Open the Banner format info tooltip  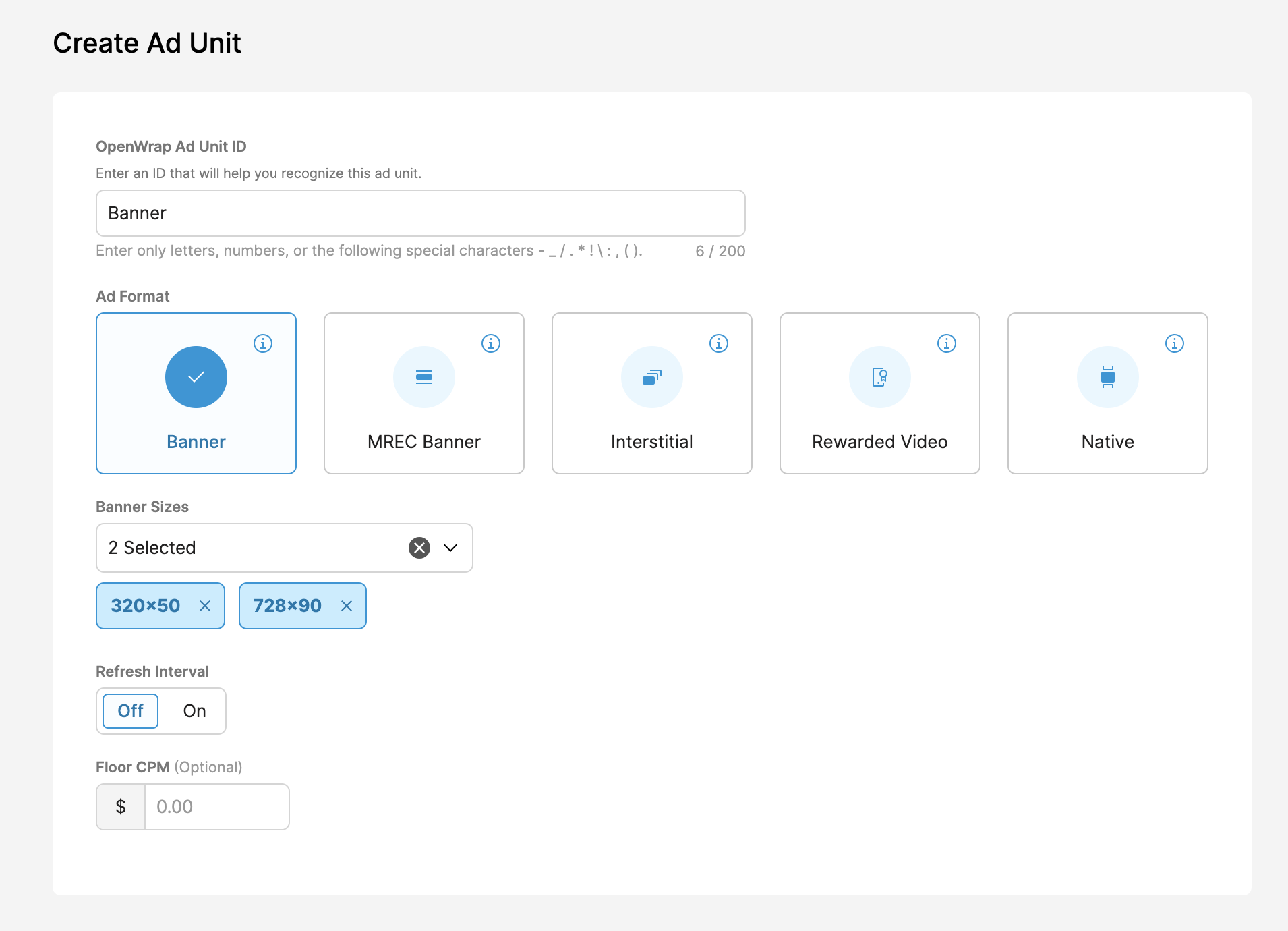(x=263, y=343)
